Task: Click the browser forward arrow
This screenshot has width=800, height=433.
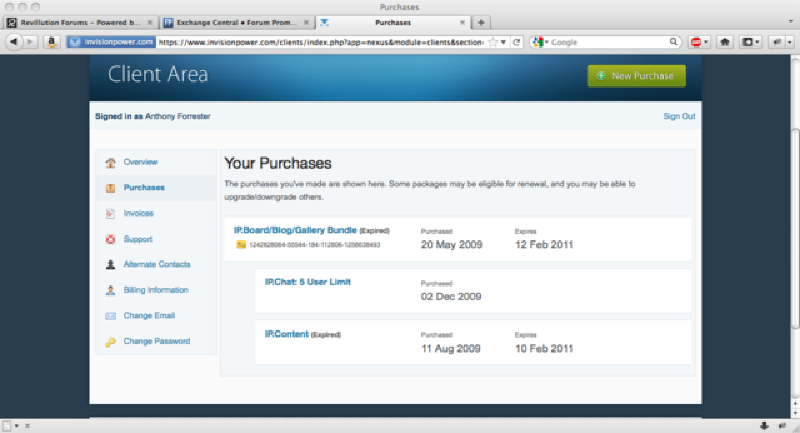Action: [x=30, y=42]
